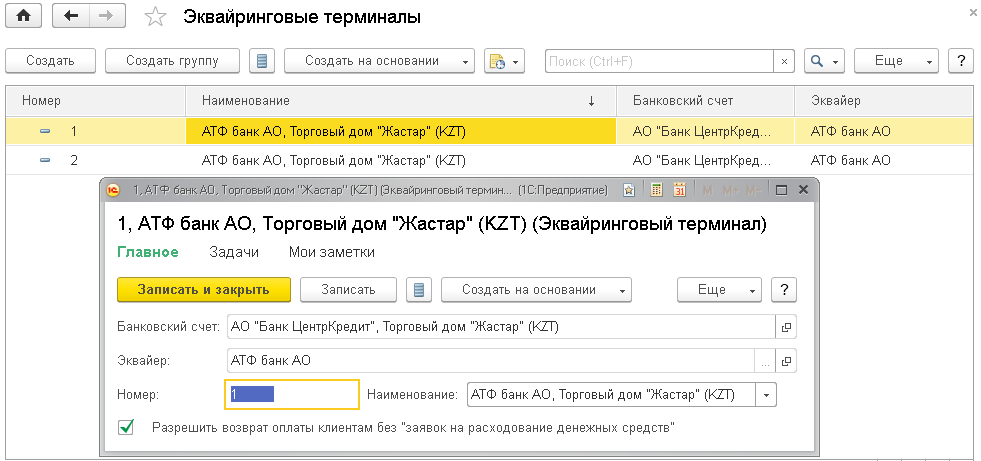Open calculator icon in dialog title bar

657,189
